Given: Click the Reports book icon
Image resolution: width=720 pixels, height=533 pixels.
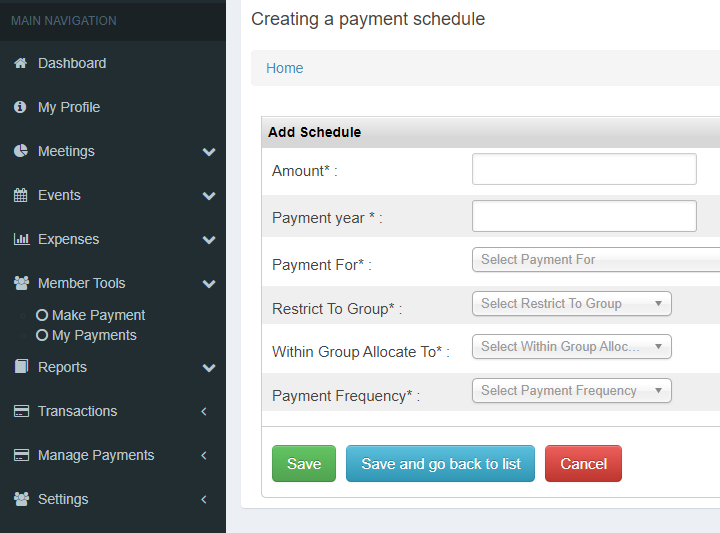Looking at the screenshot, I should pyautogui.click(x=21, y=366).
